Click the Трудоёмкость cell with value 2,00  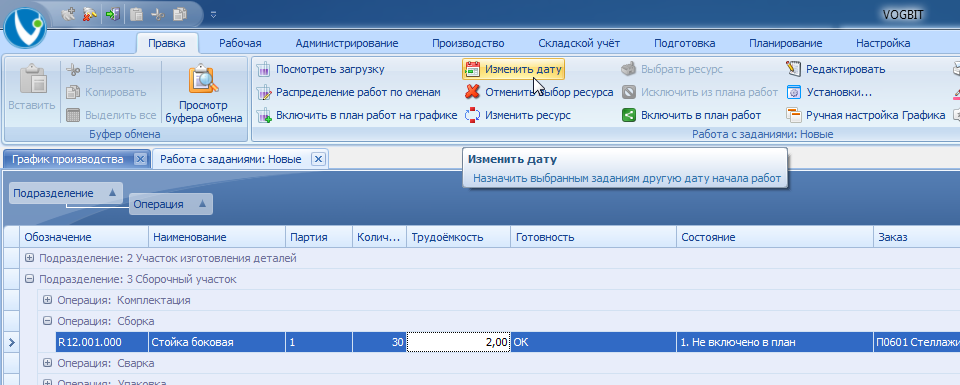pos(459,342)
